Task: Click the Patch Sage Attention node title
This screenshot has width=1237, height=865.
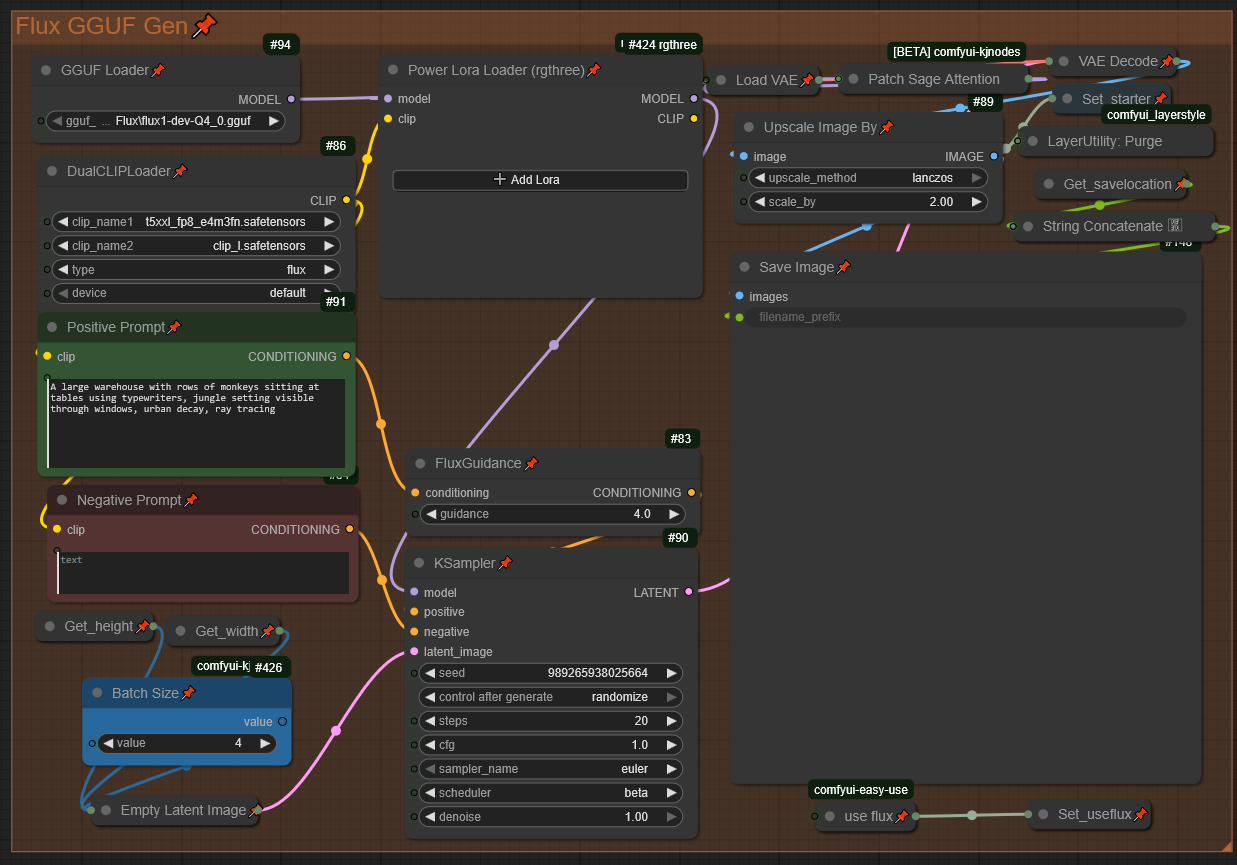Action: [x=934, y=79]
